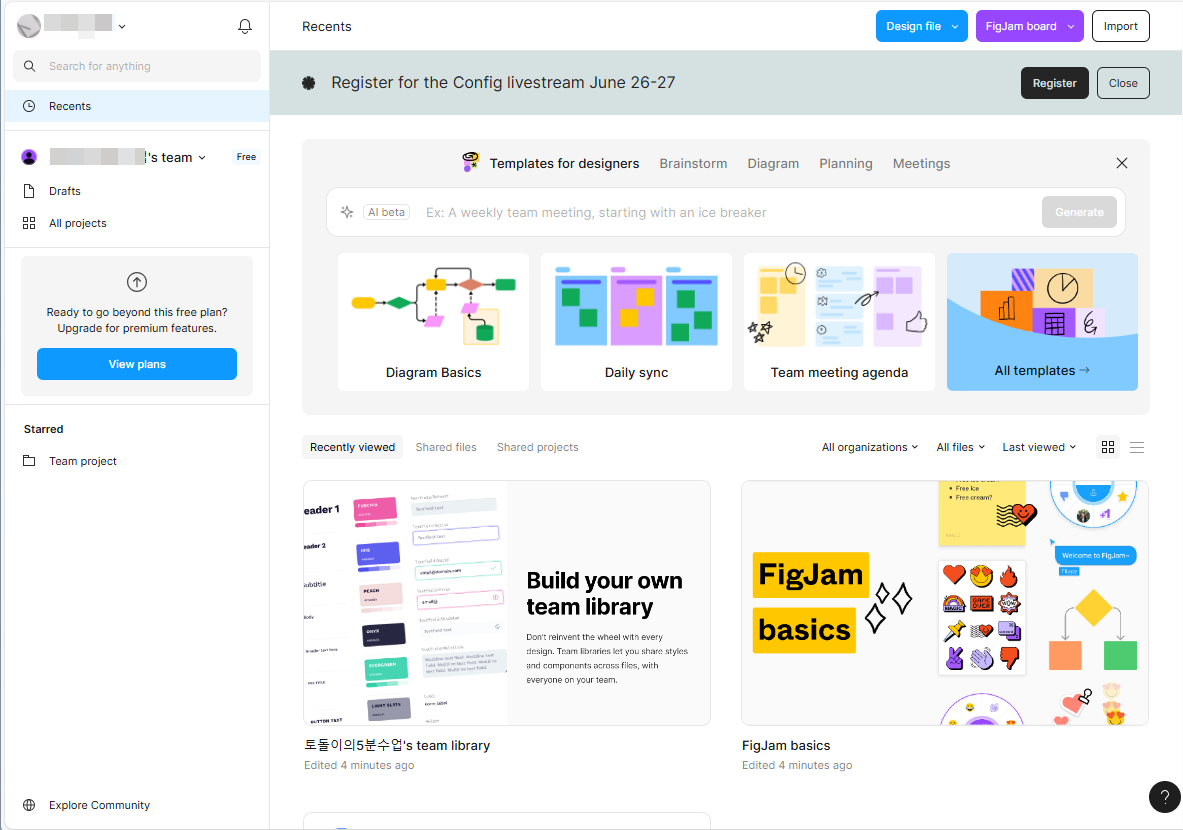Viewport: 1183px width, 830px height.
Task: Open the notifications bell
Action: click(244, 26)
